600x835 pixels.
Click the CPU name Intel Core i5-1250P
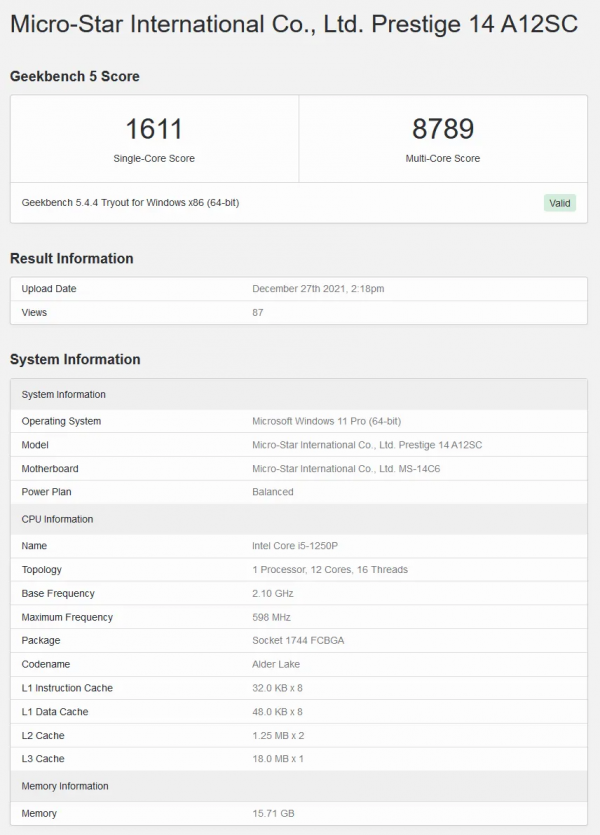tap(295, 546)
